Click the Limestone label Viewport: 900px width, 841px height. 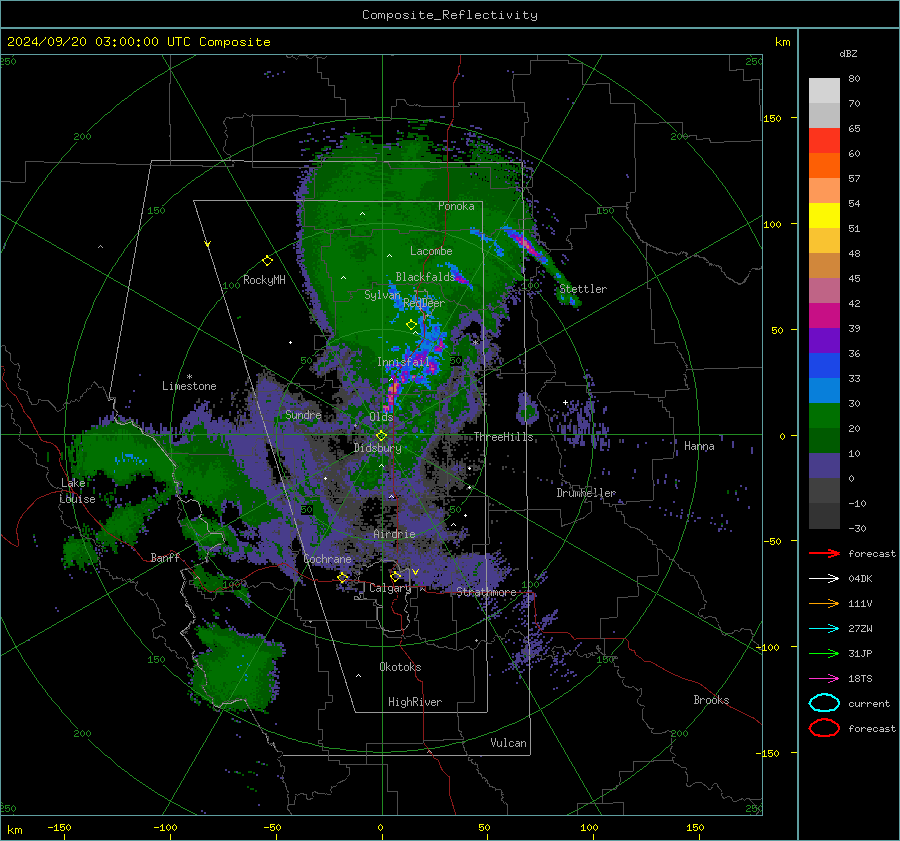pyautogui.click(x=189, y=386)
